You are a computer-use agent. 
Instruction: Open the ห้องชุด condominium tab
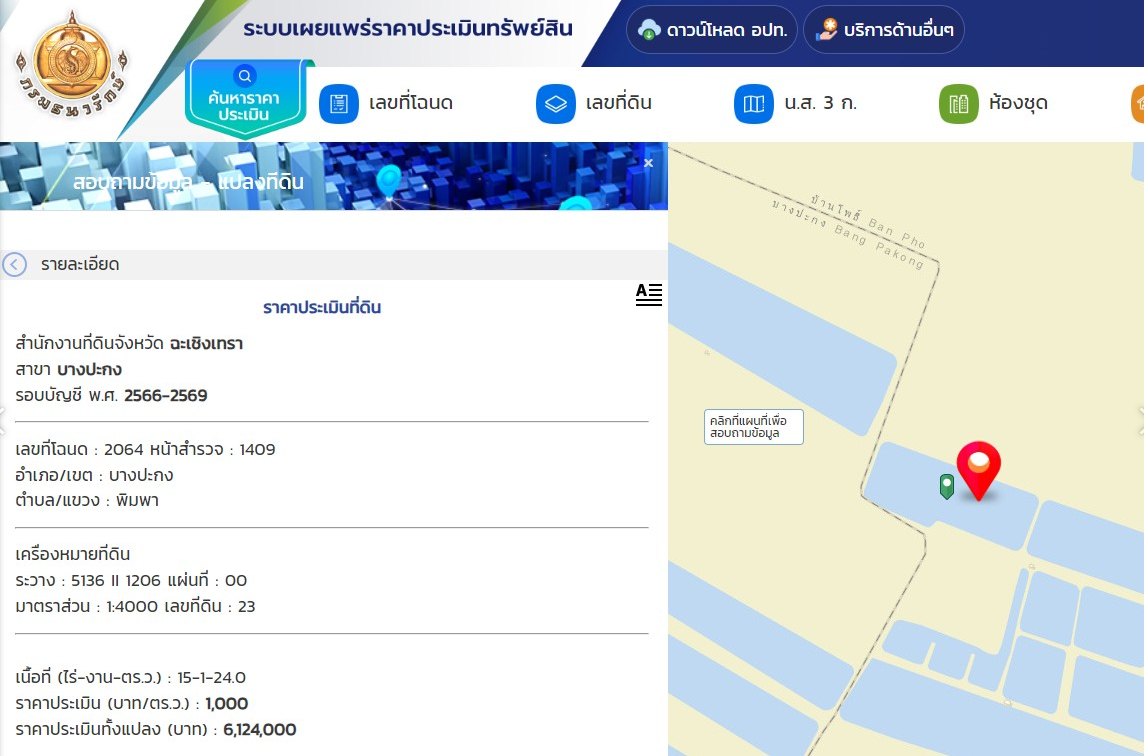click(994, 104)
